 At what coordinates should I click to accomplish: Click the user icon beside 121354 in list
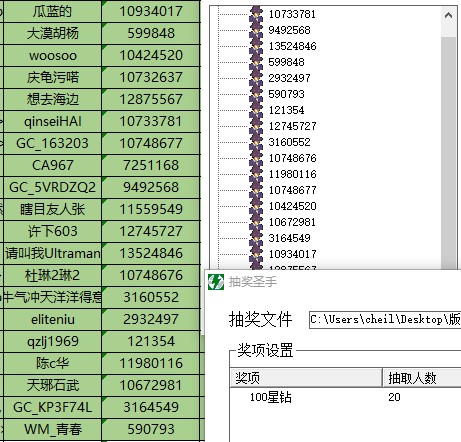(256, 110)
